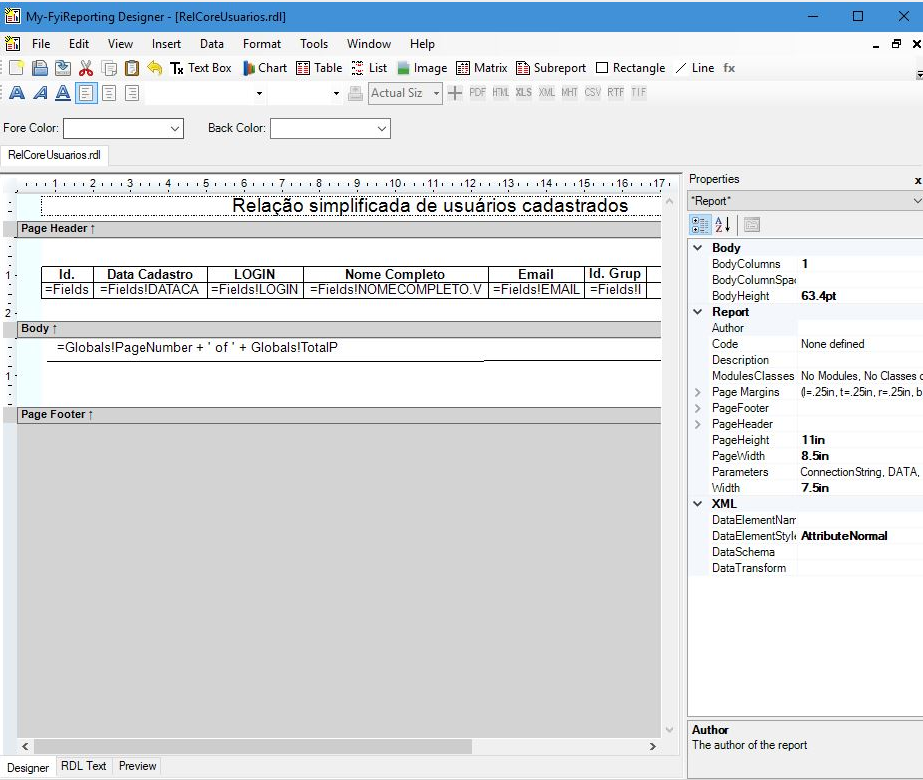Screen dimensions: 923x780
Task: Toggle underline text formatting
Action: pos(62,93)
